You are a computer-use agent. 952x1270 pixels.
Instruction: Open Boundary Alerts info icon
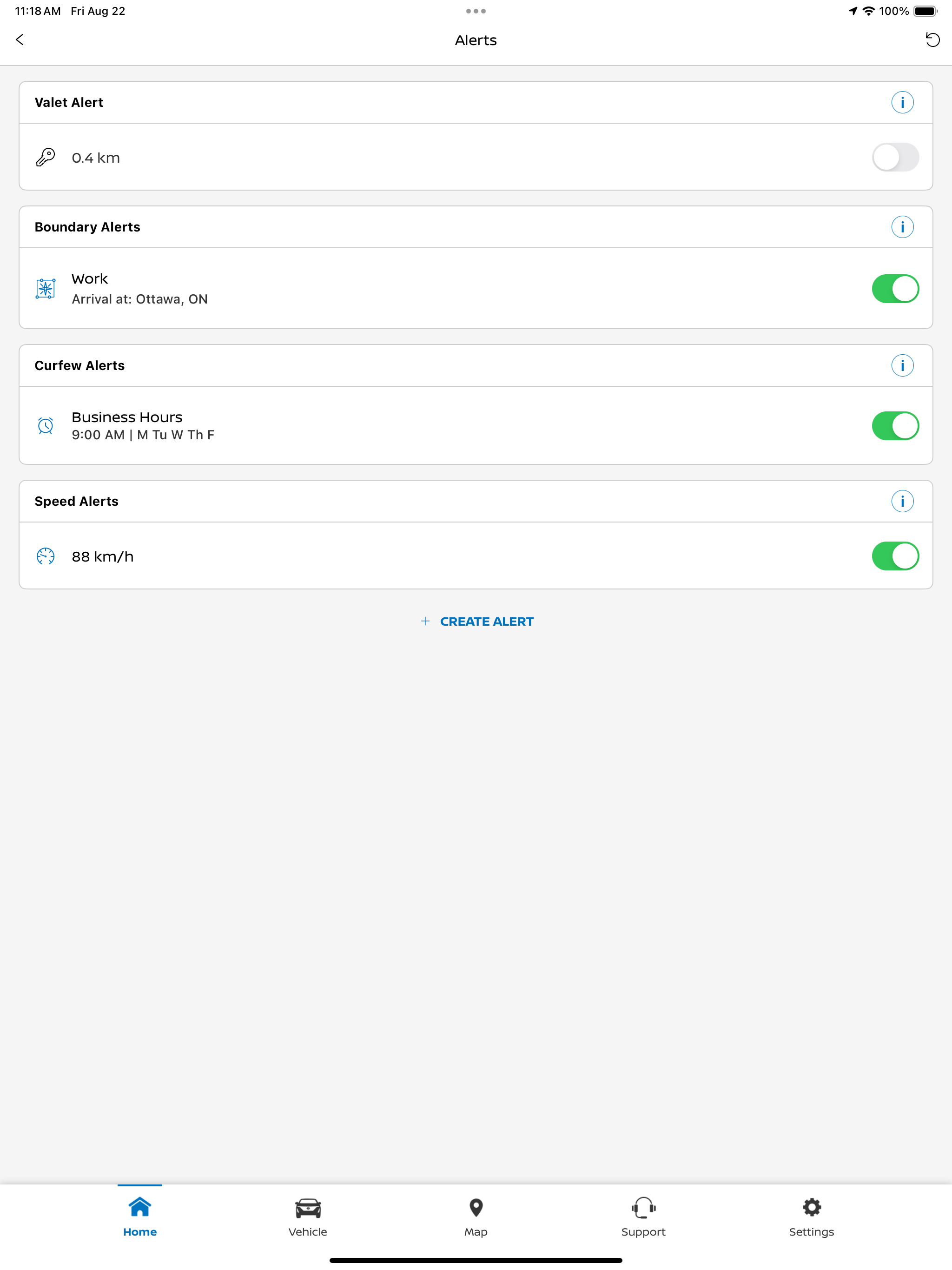902,227
